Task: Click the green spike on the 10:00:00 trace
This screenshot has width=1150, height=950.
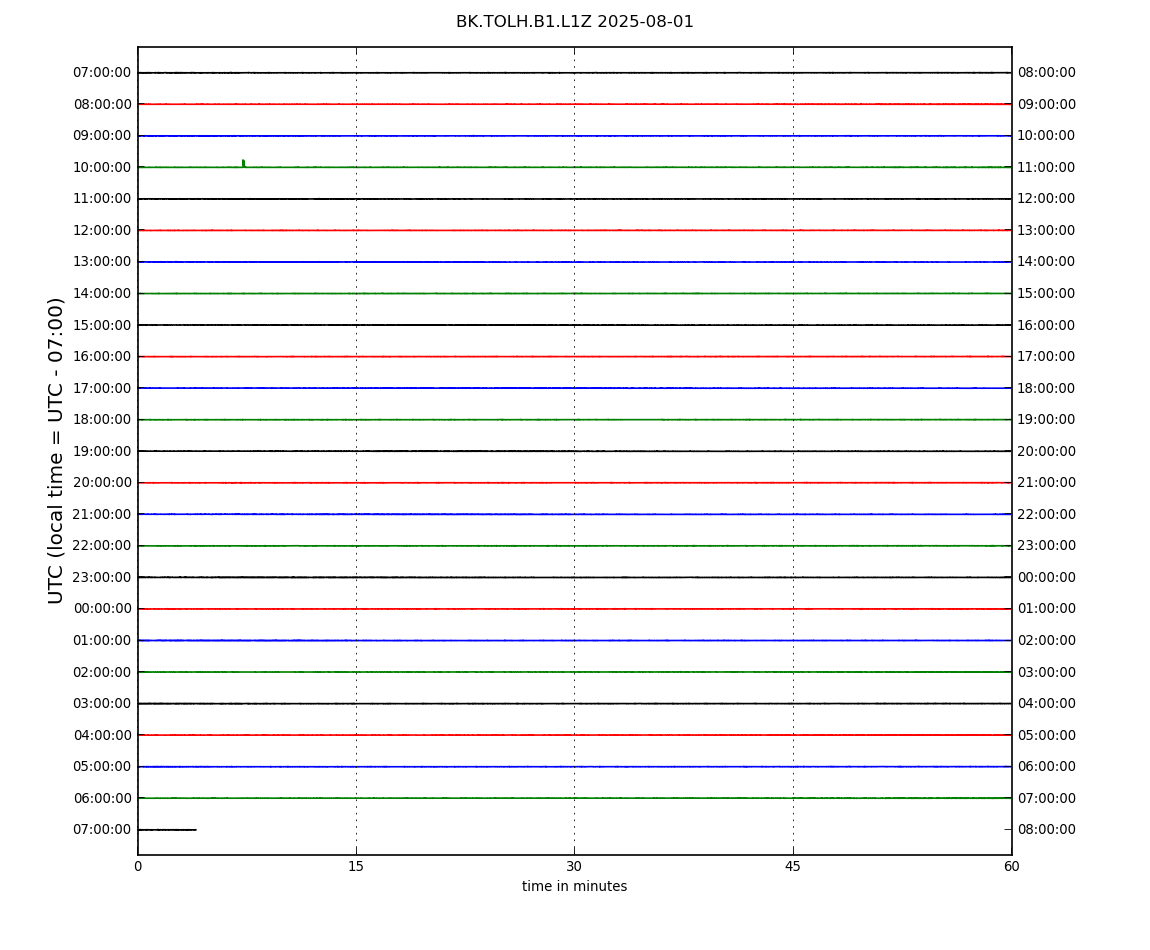Action: [243, 163]
